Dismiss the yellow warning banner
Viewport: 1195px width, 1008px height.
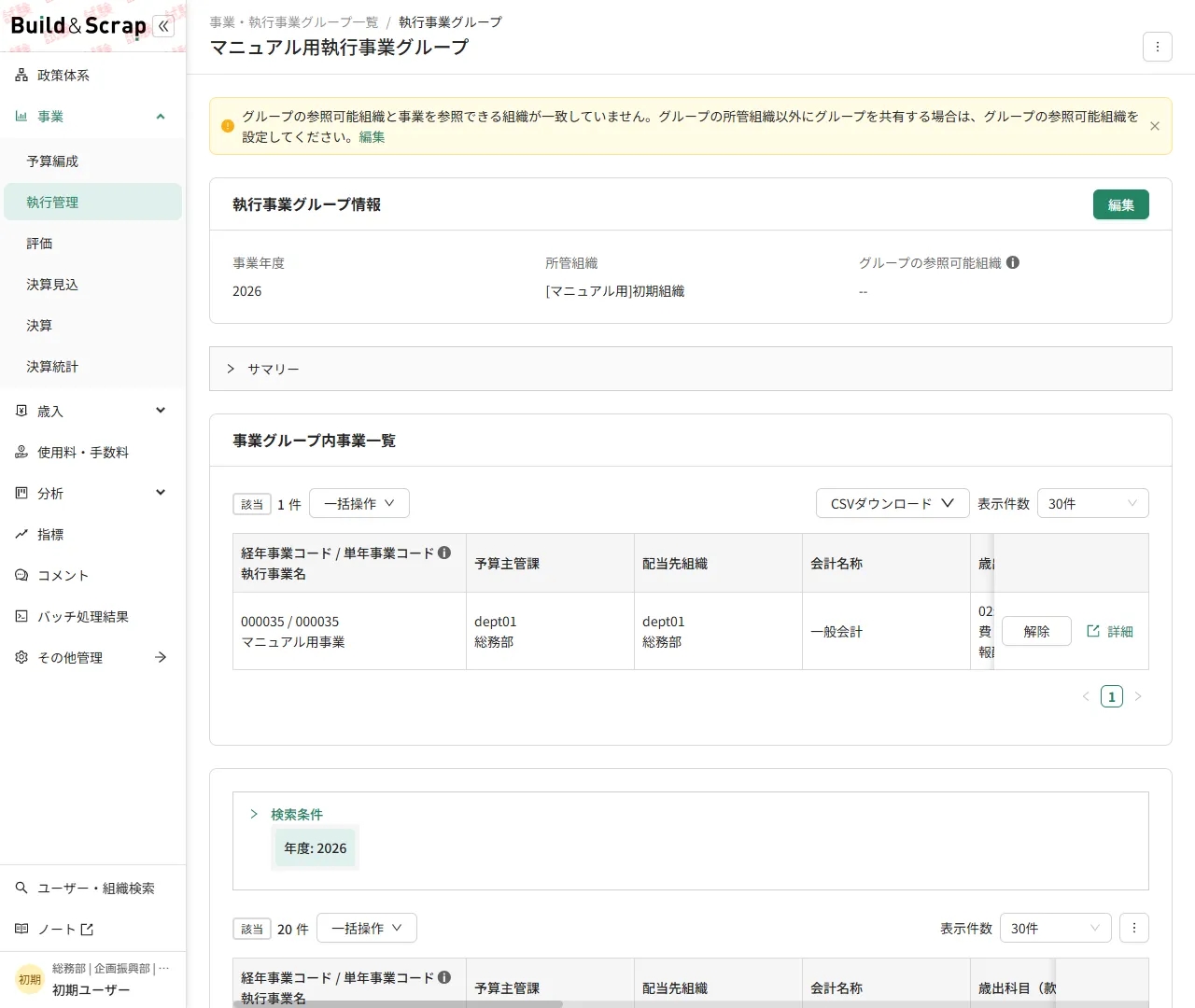[x=1155, y=126]
